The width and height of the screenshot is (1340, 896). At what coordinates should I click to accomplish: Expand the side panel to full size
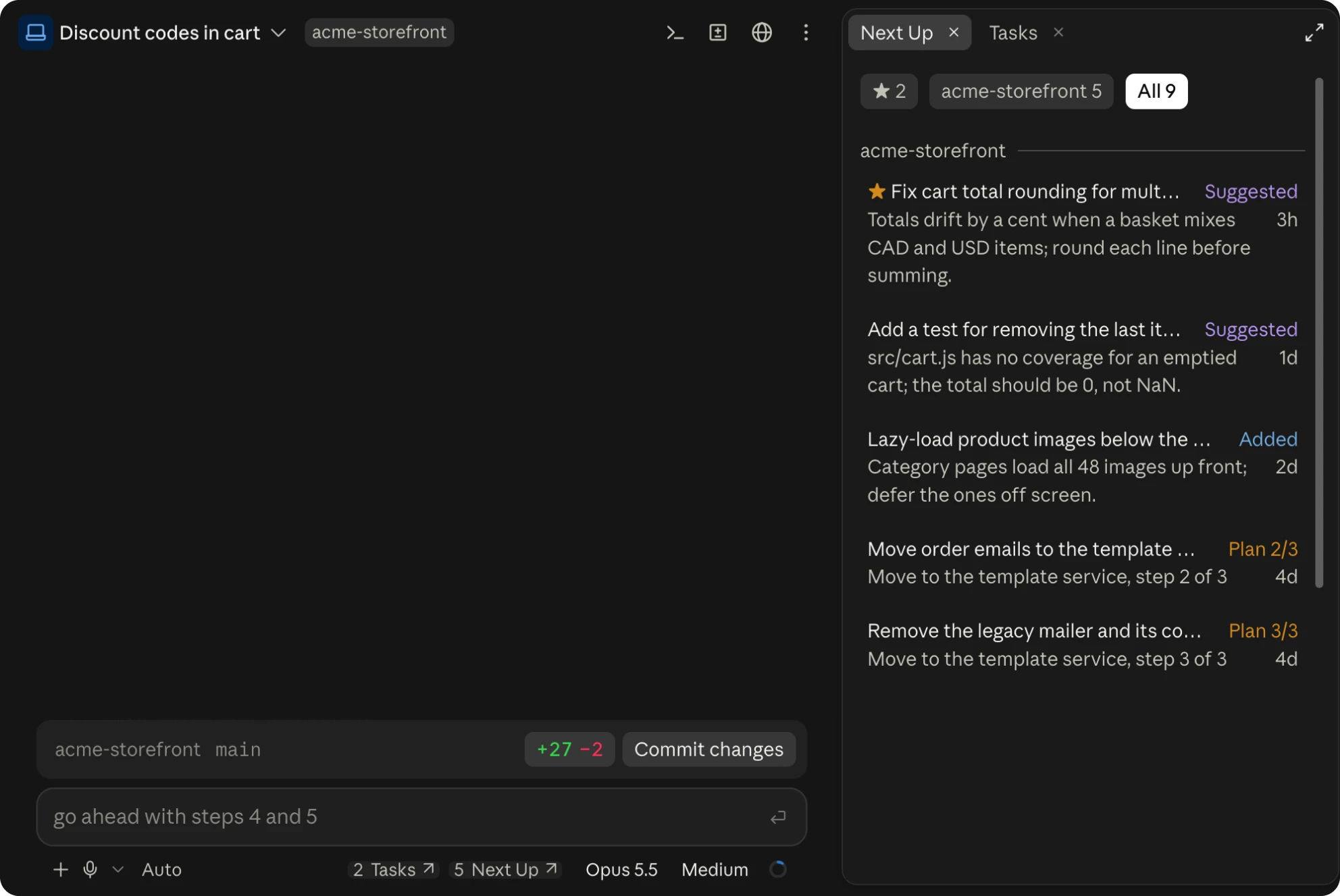tap(1314, 32)
